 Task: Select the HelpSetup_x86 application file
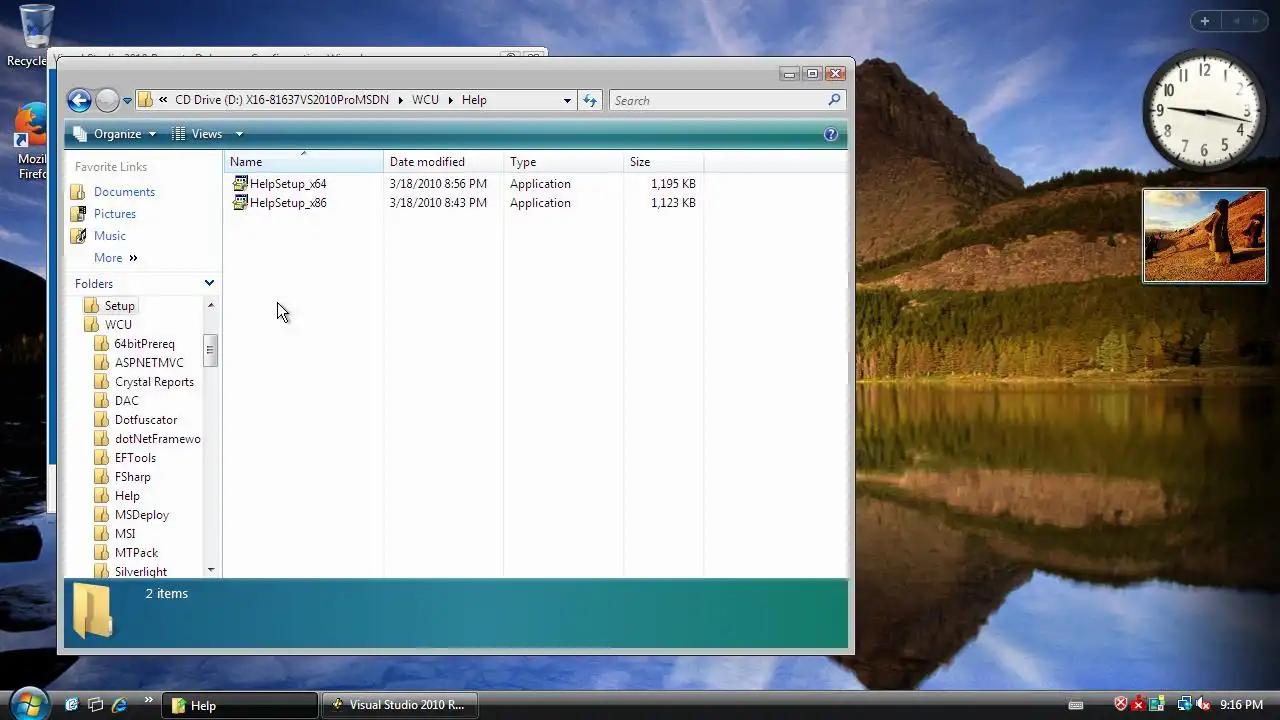pos(288,203)
